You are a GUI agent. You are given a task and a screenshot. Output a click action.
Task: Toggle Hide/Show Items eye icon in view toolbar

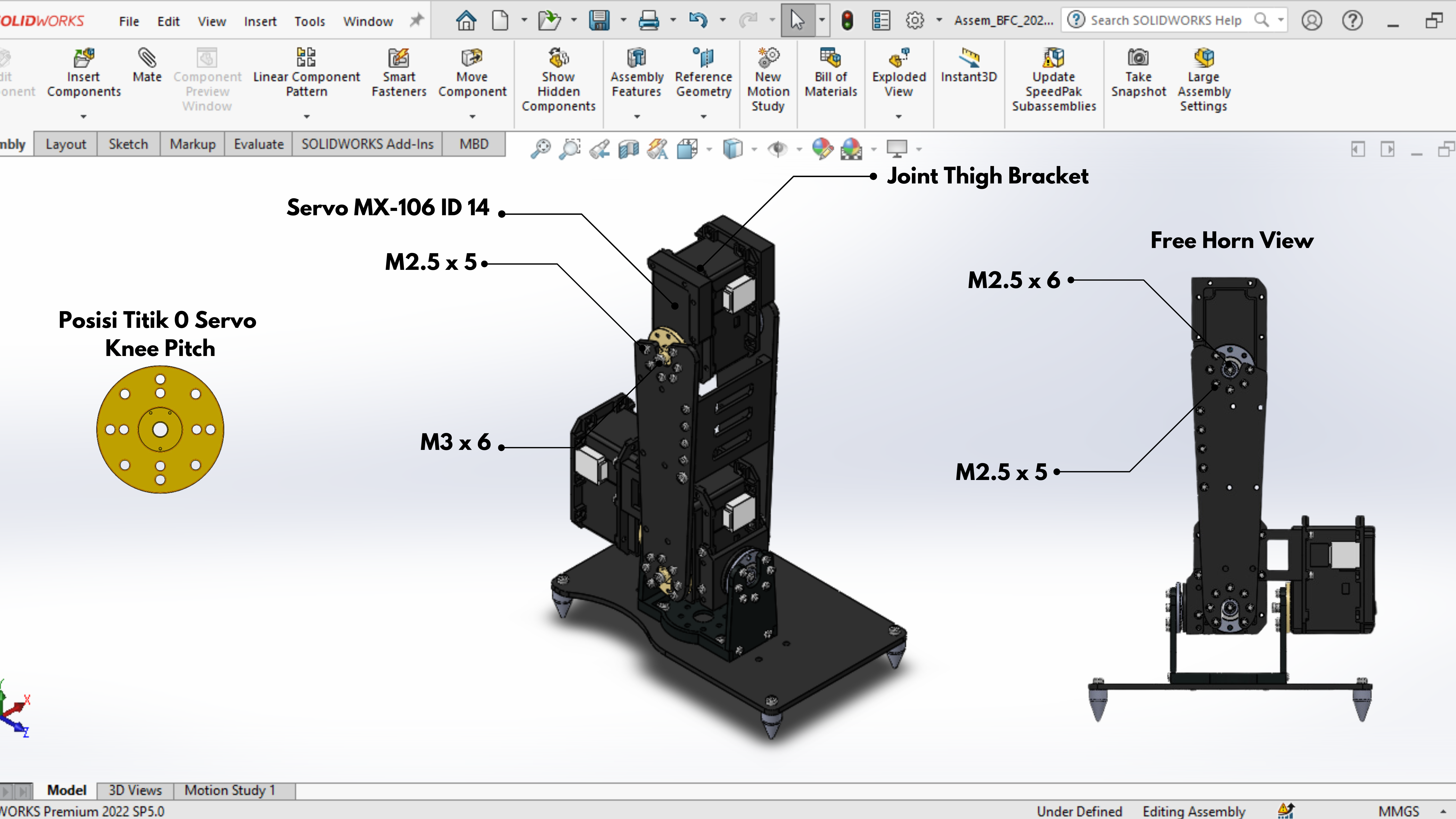point(778,149)
